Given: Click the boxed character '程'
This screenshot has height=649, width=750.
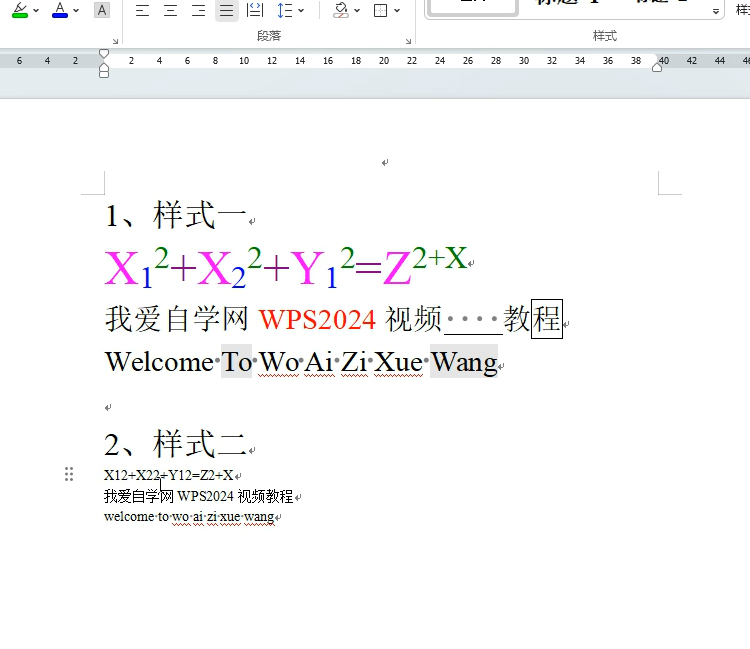Looking at the screenshot, I should (547, 319).
